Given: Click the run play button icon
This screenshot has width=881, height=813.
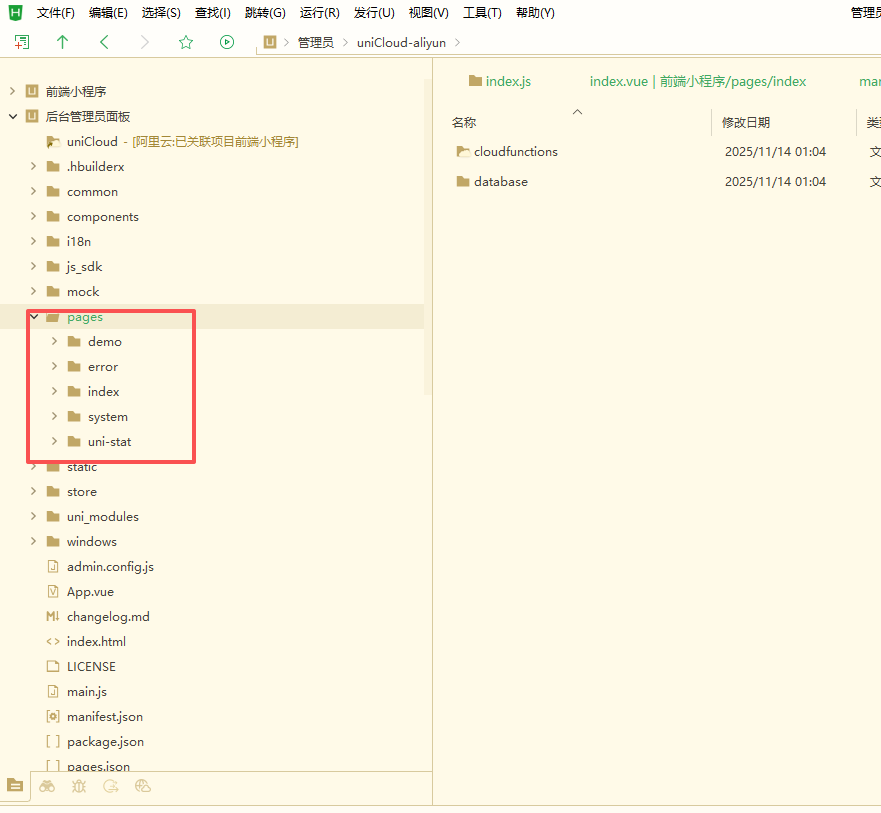Looking at the screenshot, I should (227, 42).
